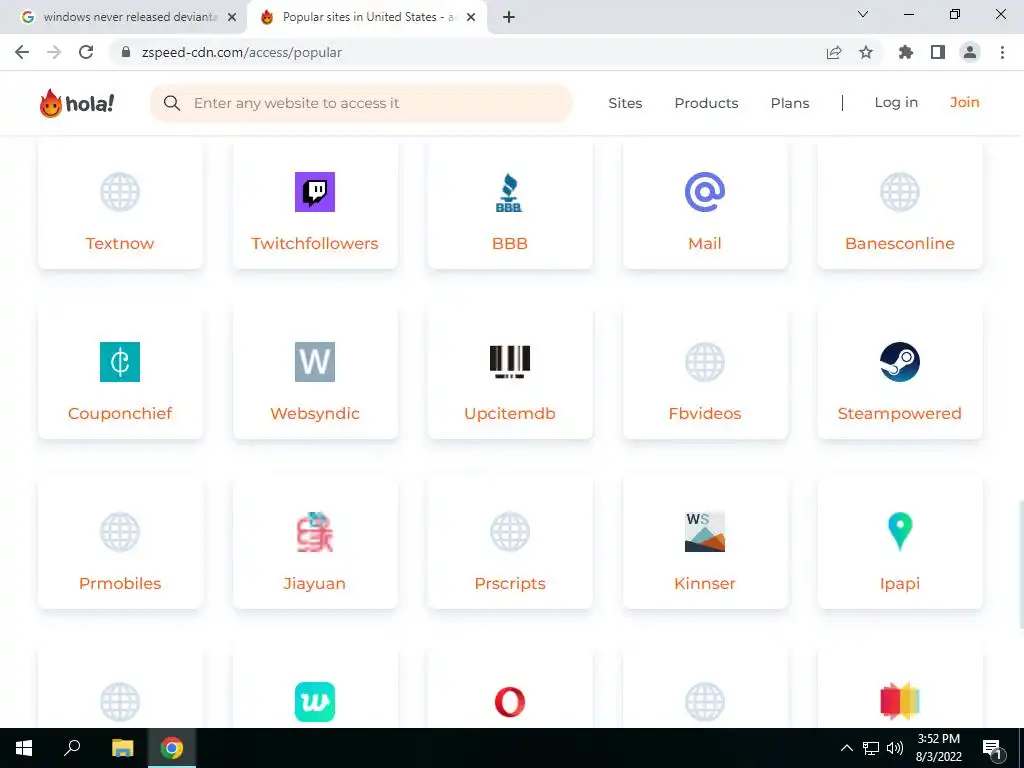Open the Windows Start menu
The image size is (1024, 768).
click(x=24, y=748)
